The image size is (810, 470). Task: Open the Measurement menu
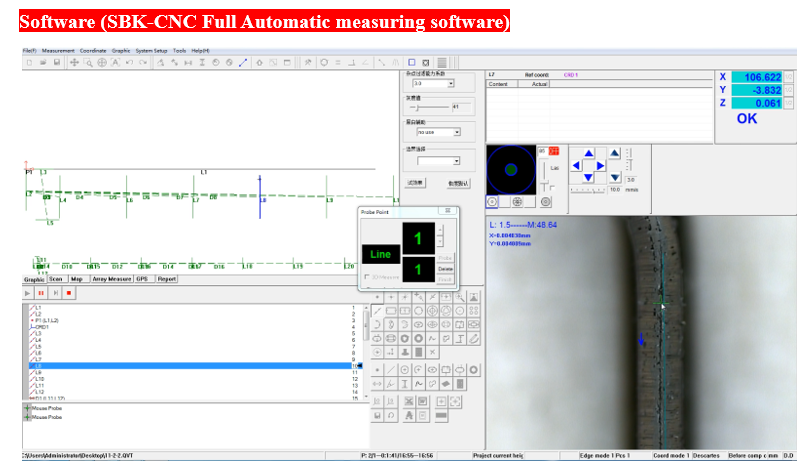click(x=57, y=50)
